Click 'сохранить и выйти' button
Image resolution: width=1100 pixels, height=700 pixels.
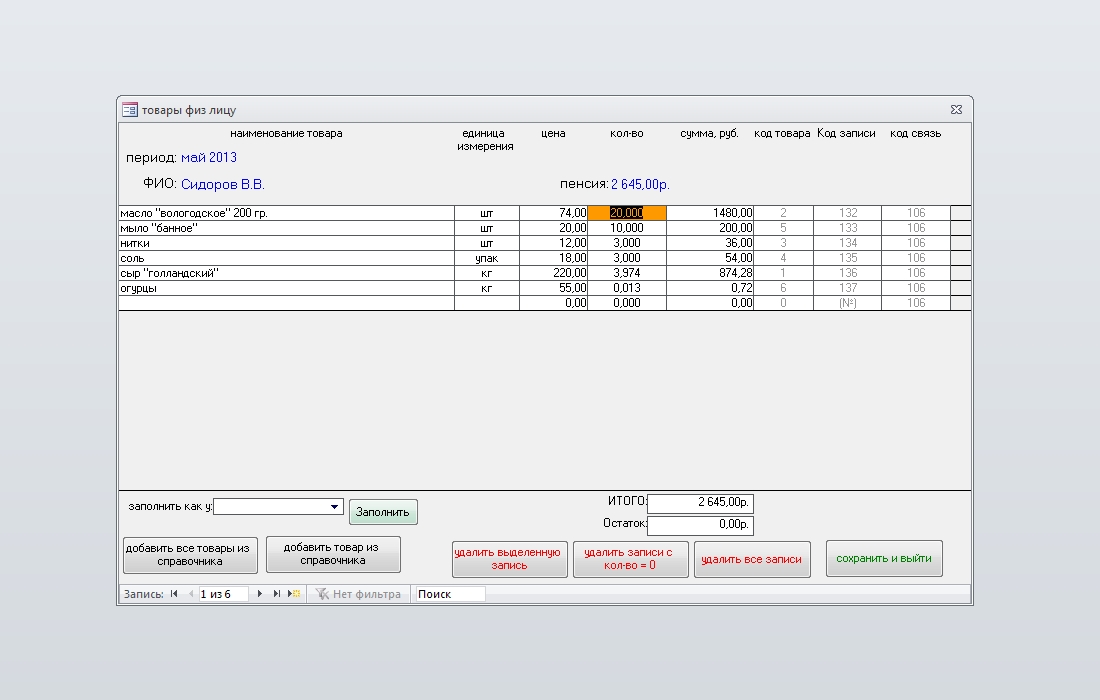(x=884, y=558)
